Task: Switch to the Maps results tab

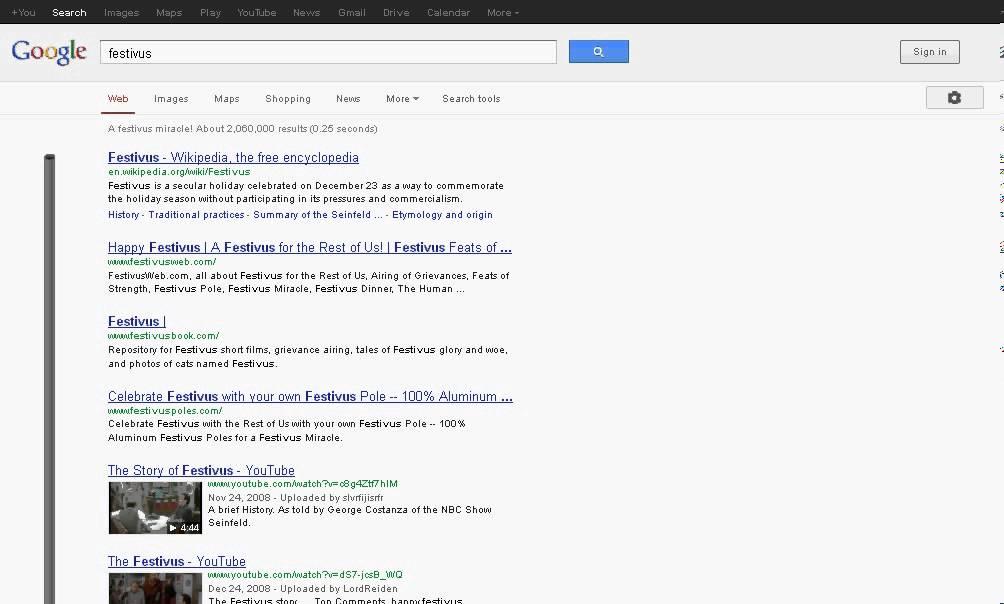Action: coord(227,99)
